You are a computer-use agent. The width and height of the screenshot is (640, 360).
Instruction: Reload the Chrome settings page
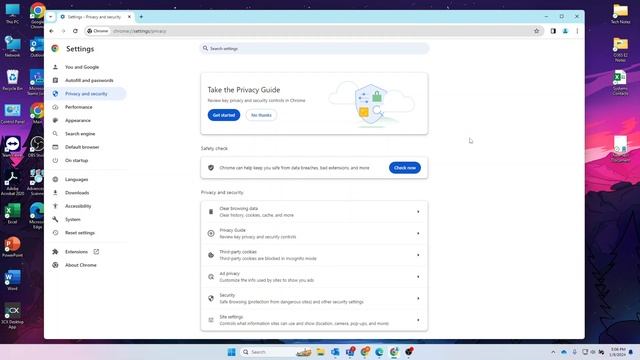[x=75, y=31]
